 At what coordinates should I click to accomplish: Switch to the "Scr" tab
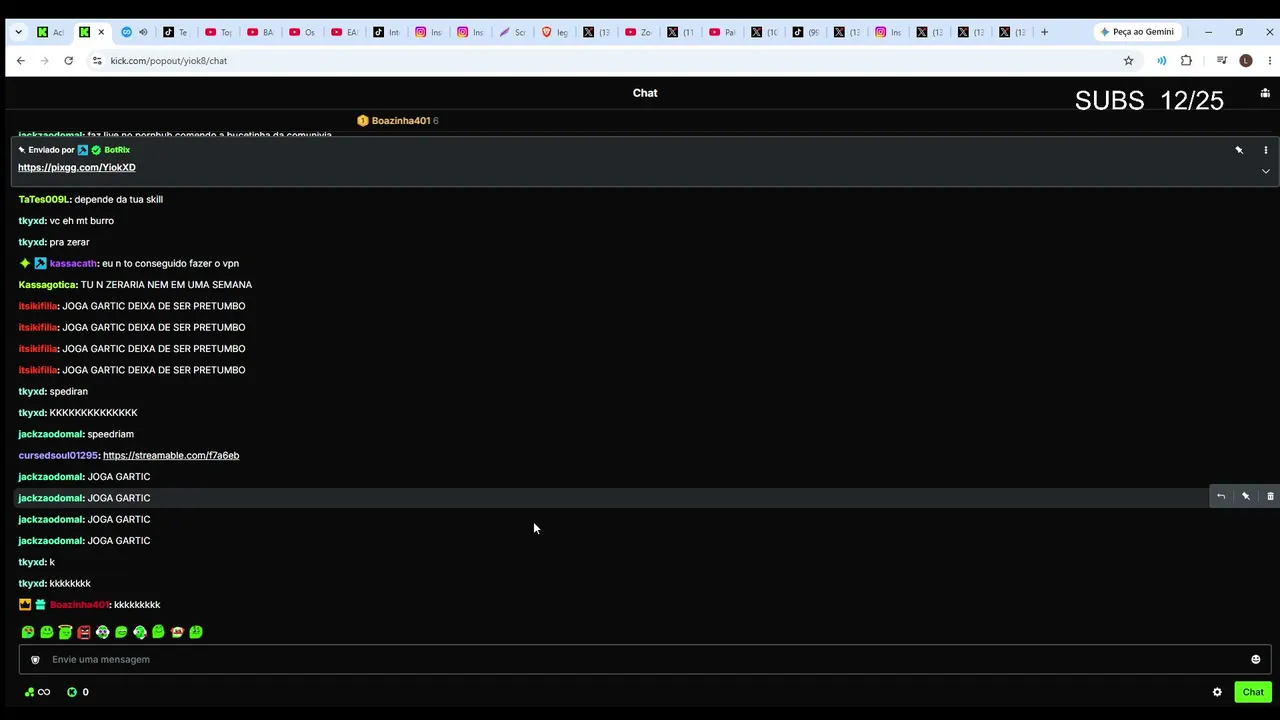click(512, 32)
